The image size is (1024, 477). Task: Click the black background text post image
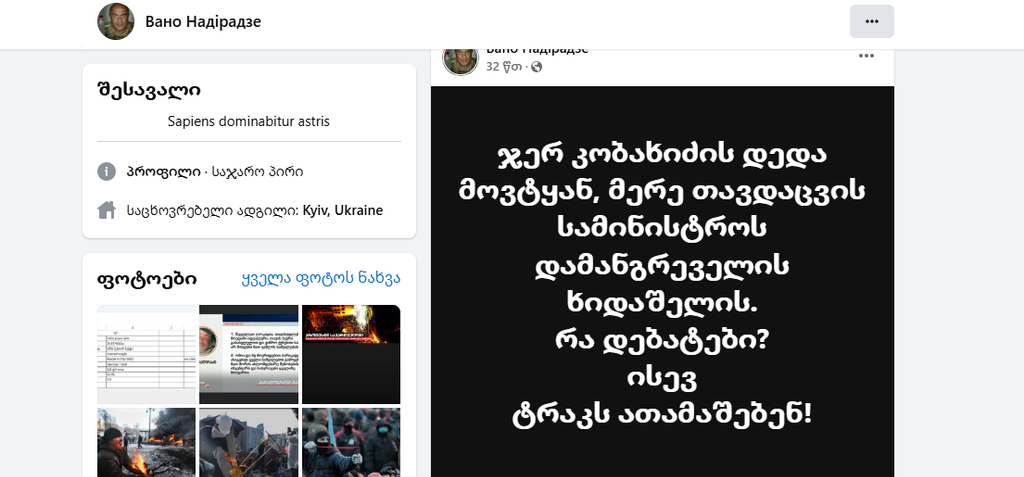(x=662, y=282)
